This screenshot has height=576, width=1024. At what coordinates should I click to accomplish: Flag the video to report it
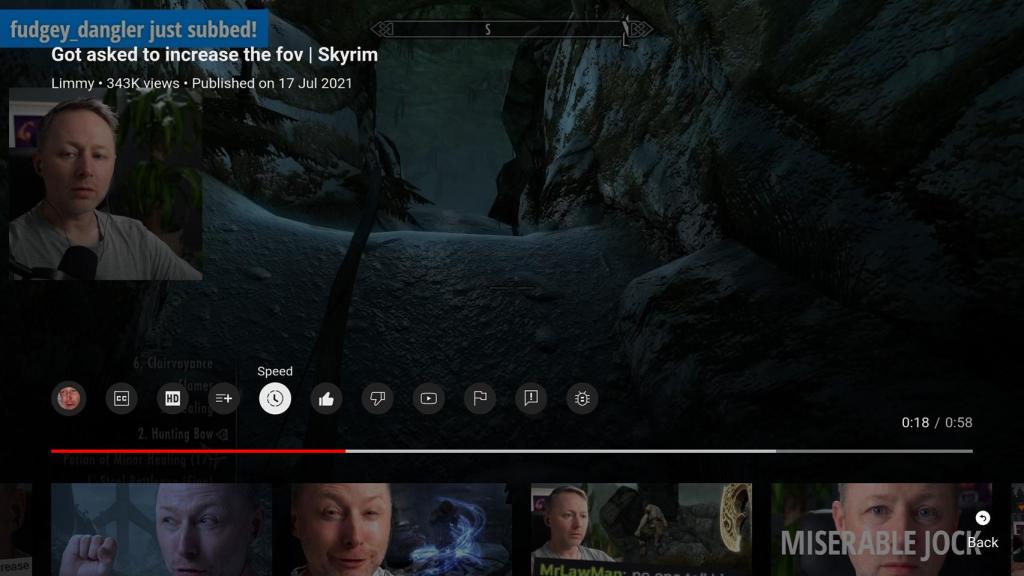479,398
